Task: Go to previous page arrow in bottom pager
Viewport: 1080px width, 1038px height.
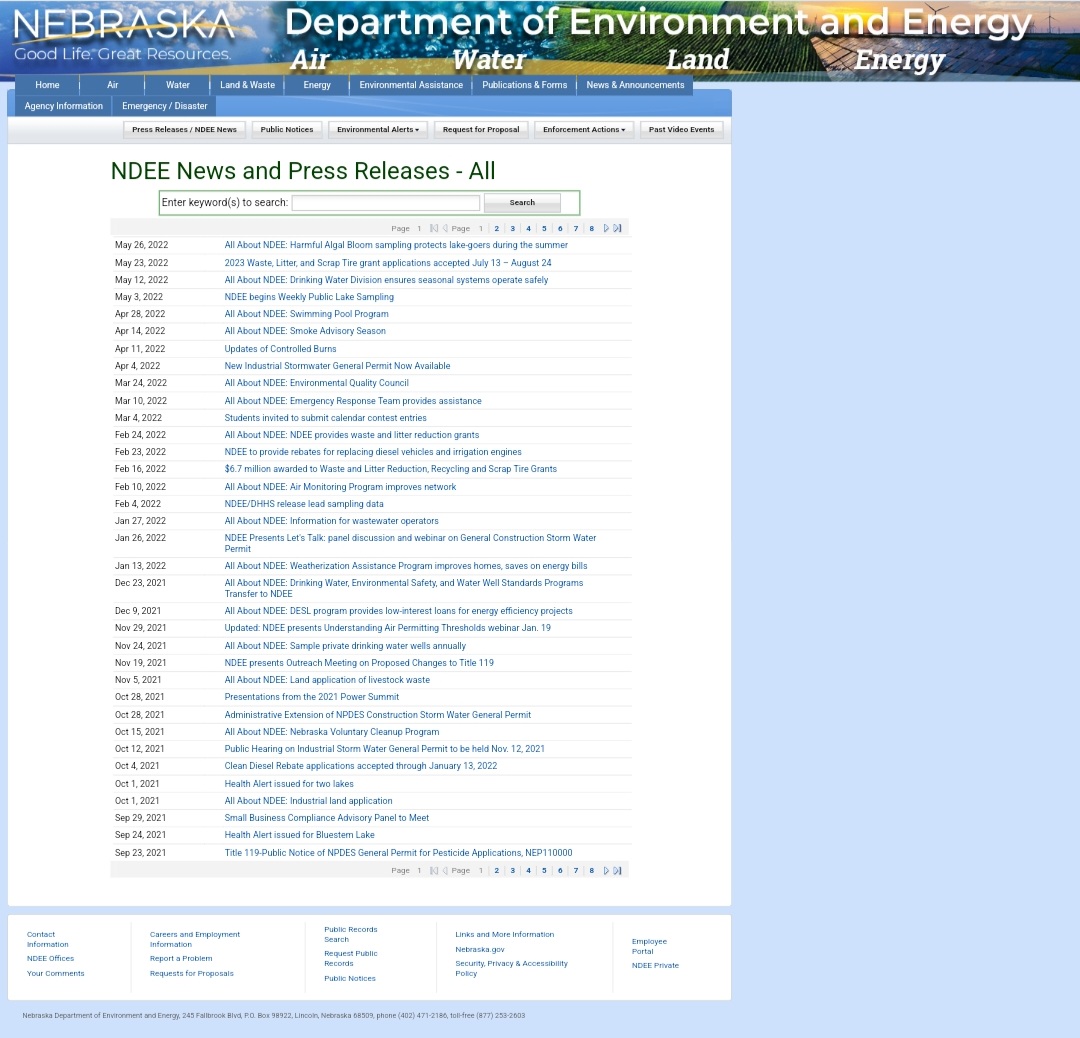Action: click(x=445, y=871)
